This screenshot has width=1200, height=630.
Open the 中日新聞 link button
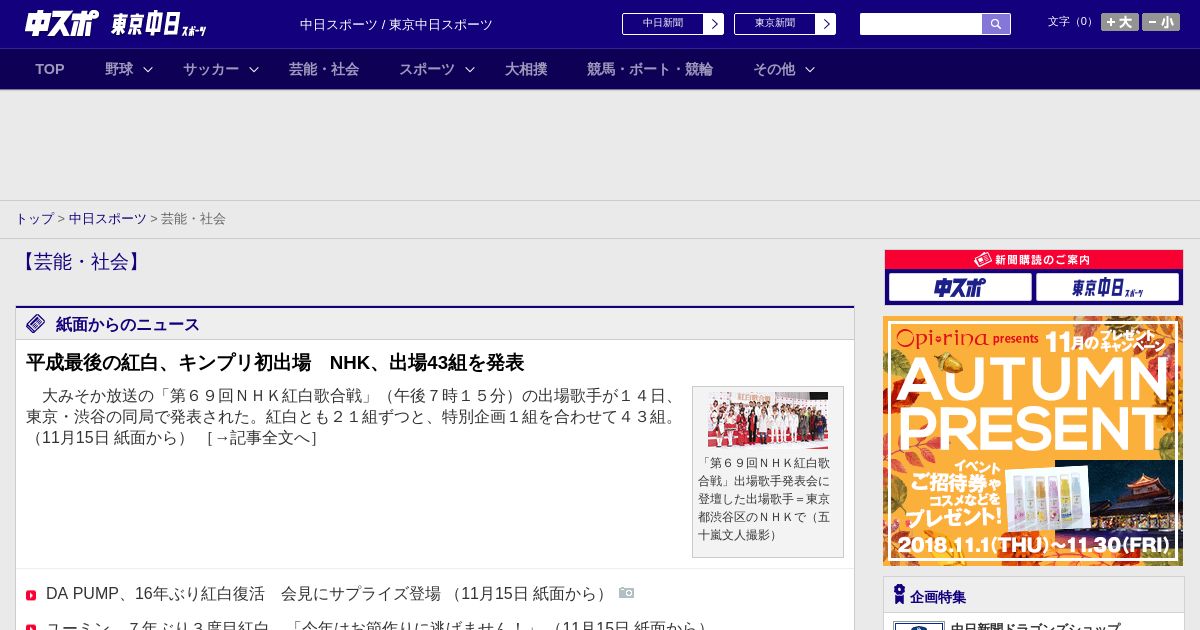pos(662,24)
